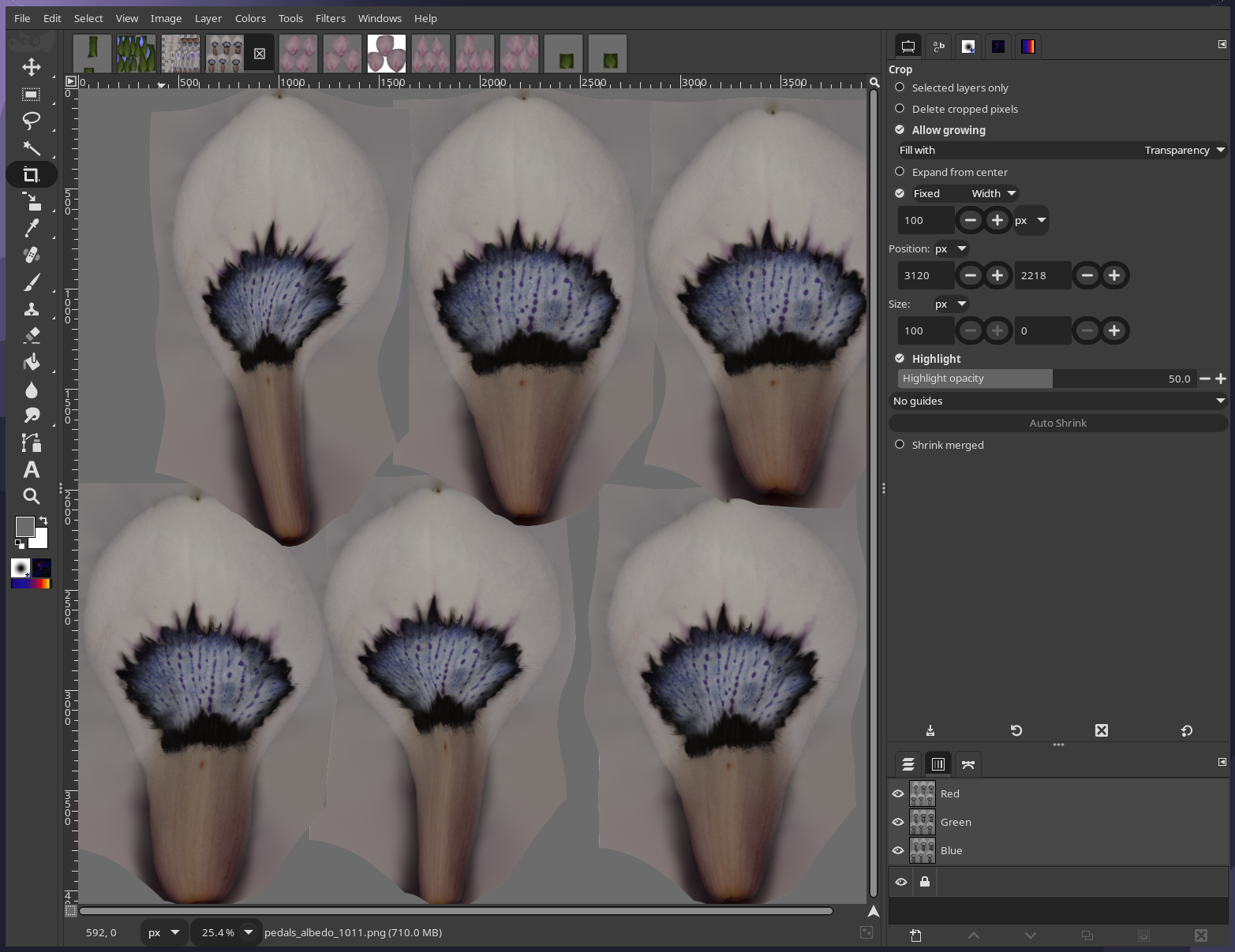This screenshot has height=952, width=1235.
Task: Hide the Green channel
Action: tap(898, 822)
